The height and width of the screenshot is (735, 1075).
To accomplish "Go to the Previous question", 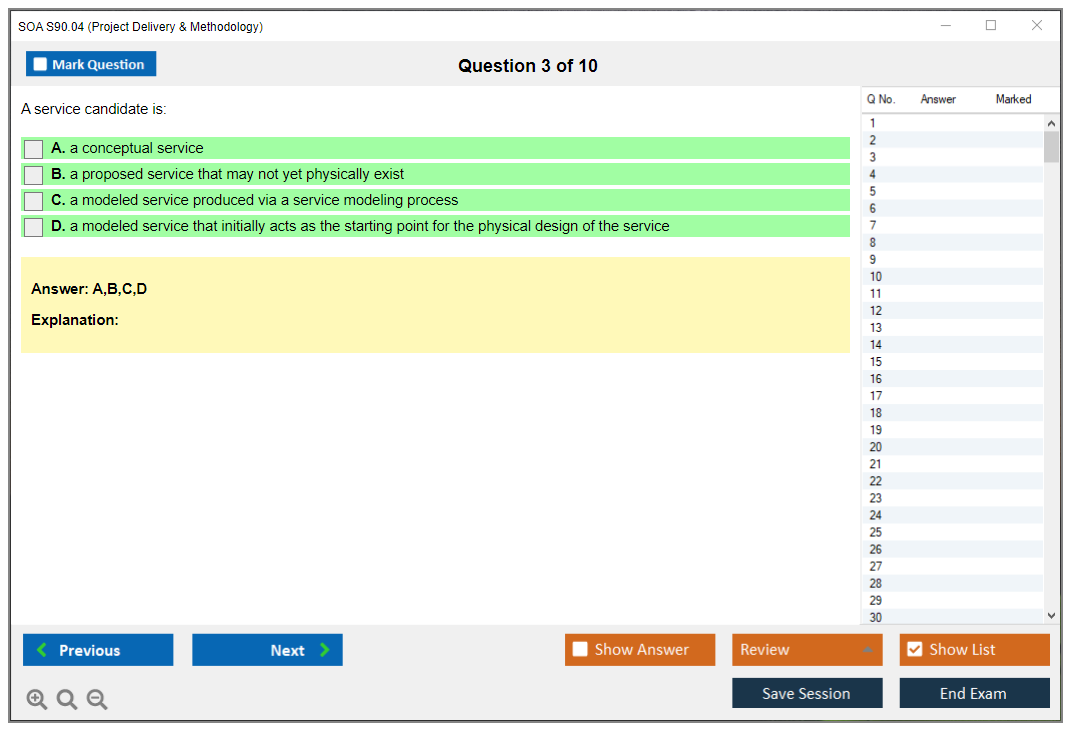I will [x=98, y=650].
